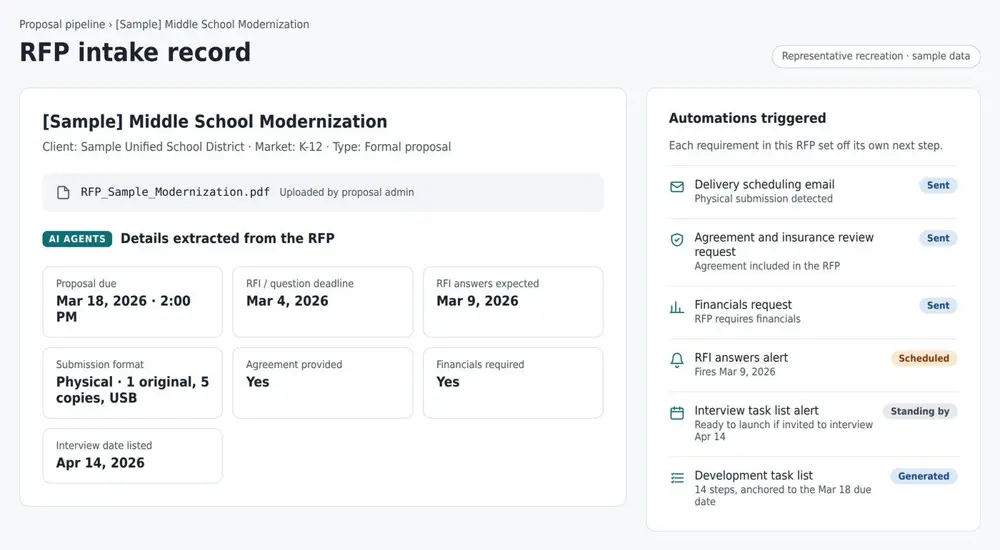Click the Development task list title

pos(753,476)
